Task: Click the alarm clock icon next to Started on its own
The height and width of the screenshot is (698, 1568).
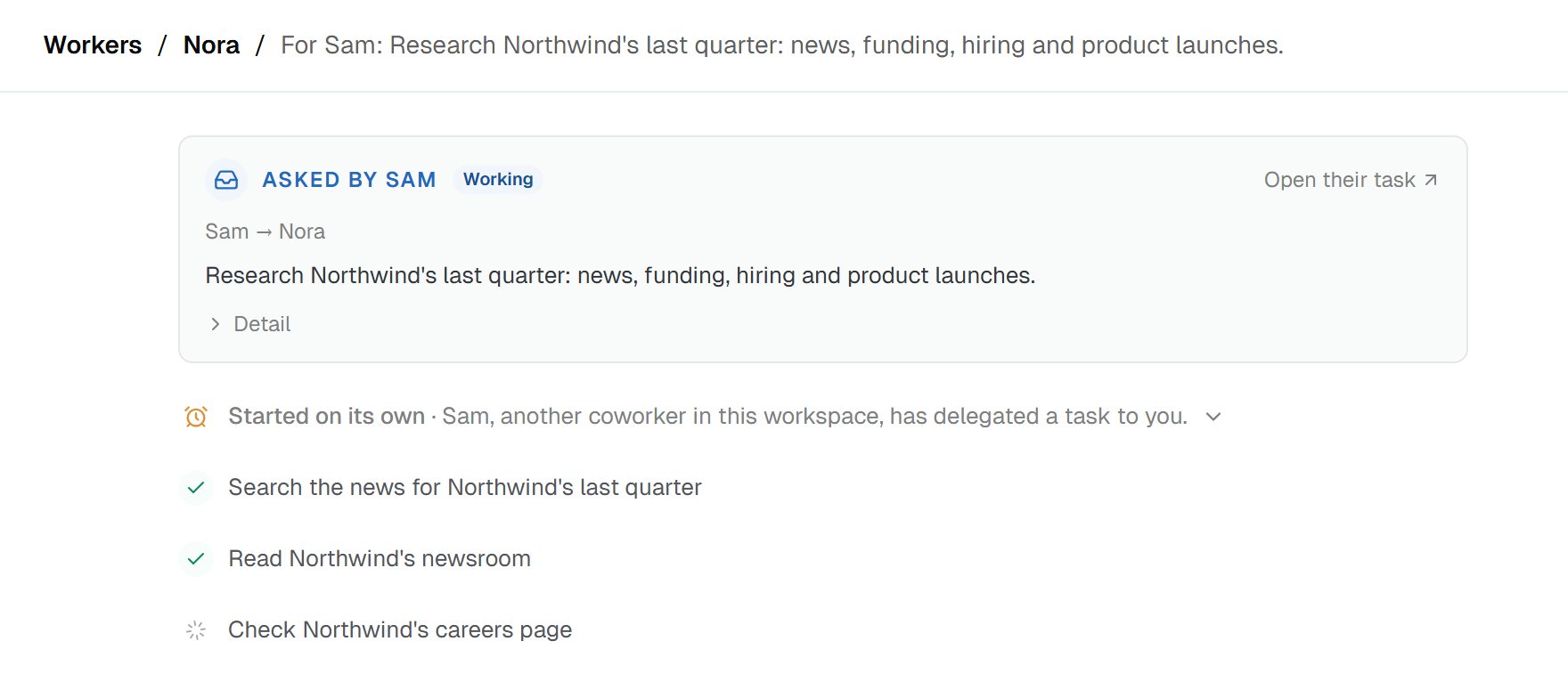Action: coord(196,417)
